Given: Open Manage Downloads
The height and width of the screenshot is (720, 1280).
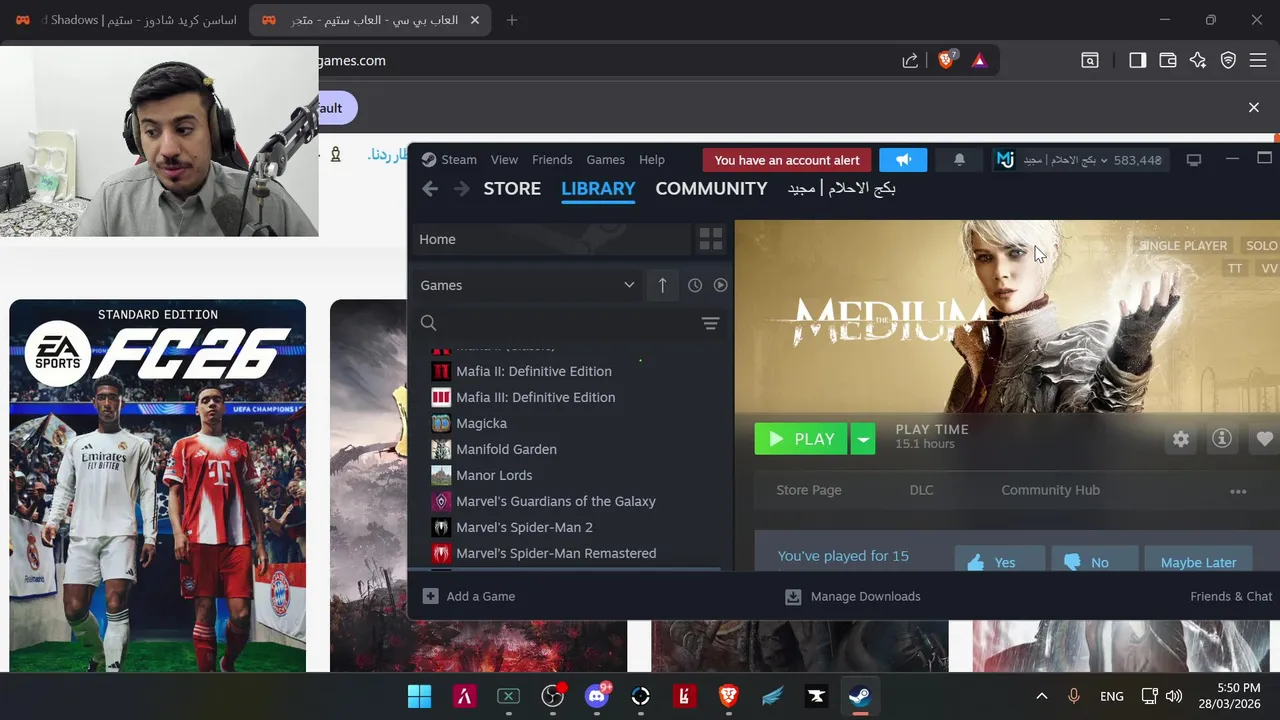Looking at the screenshot, I should pyautogui.click(x=852, y=596).
